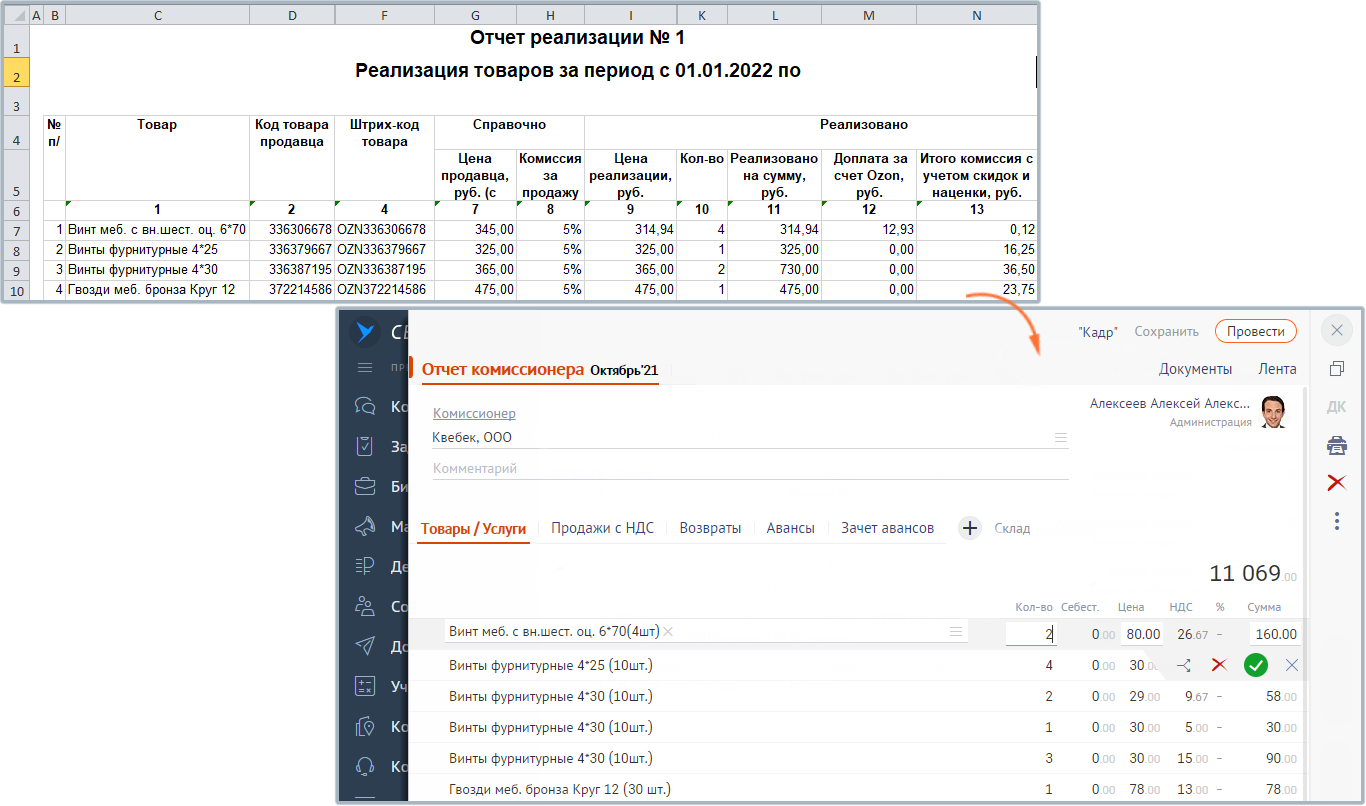Click the Провести button
This screenshot has width=1366, height=806.
(1255, 332)
